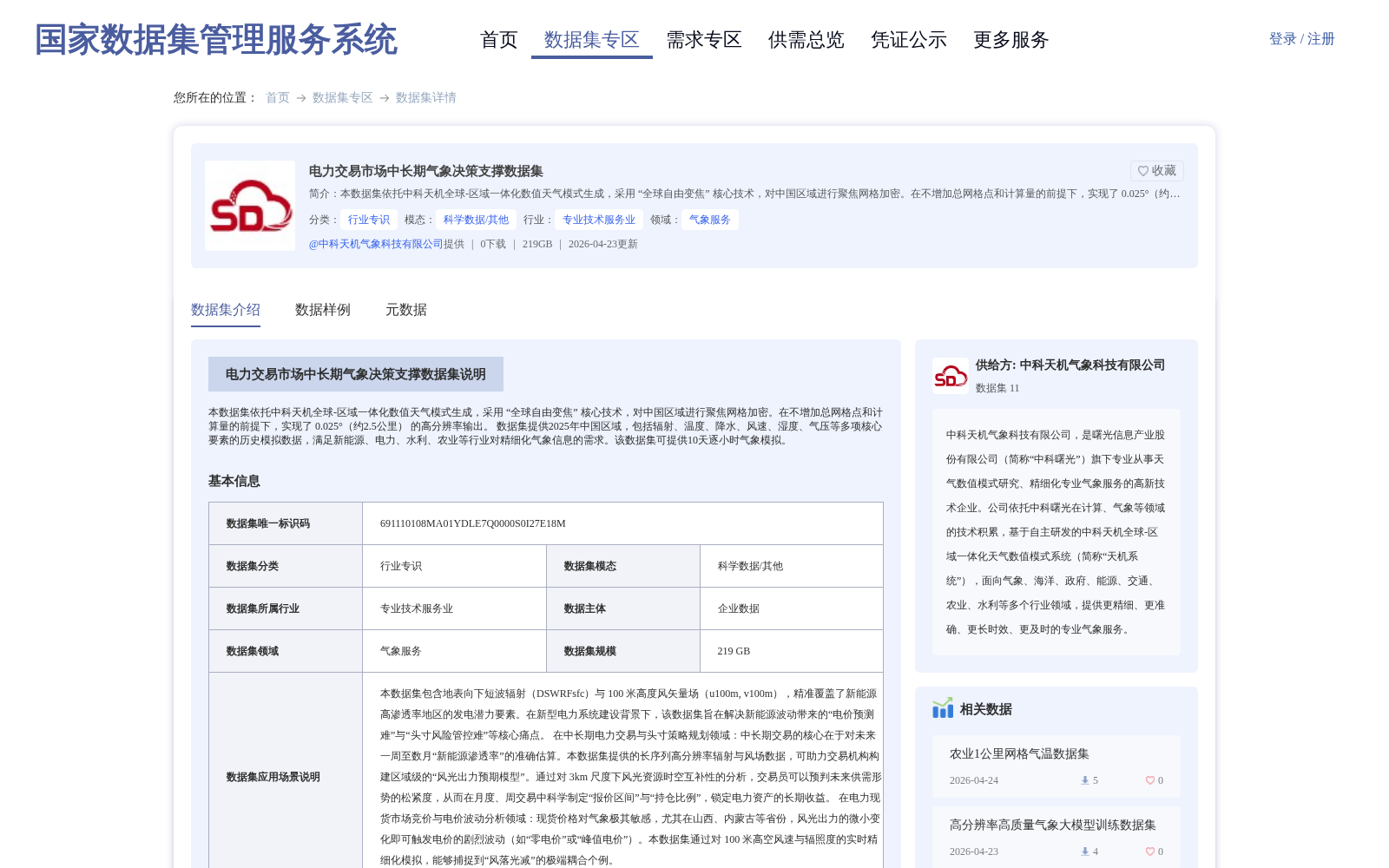1389x868 pixels.
Task: Click the 收藏 button
Action: tap(1157, 171)
